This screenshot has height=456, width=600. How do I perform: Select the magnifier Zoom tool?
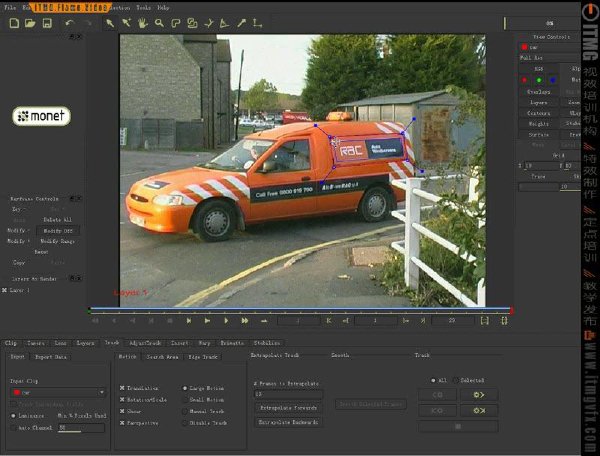[x=159, y=23]
